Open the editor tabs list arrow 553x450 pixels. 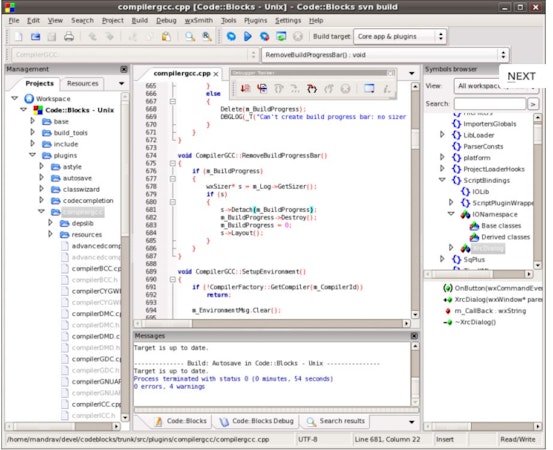tap(412, 73)
